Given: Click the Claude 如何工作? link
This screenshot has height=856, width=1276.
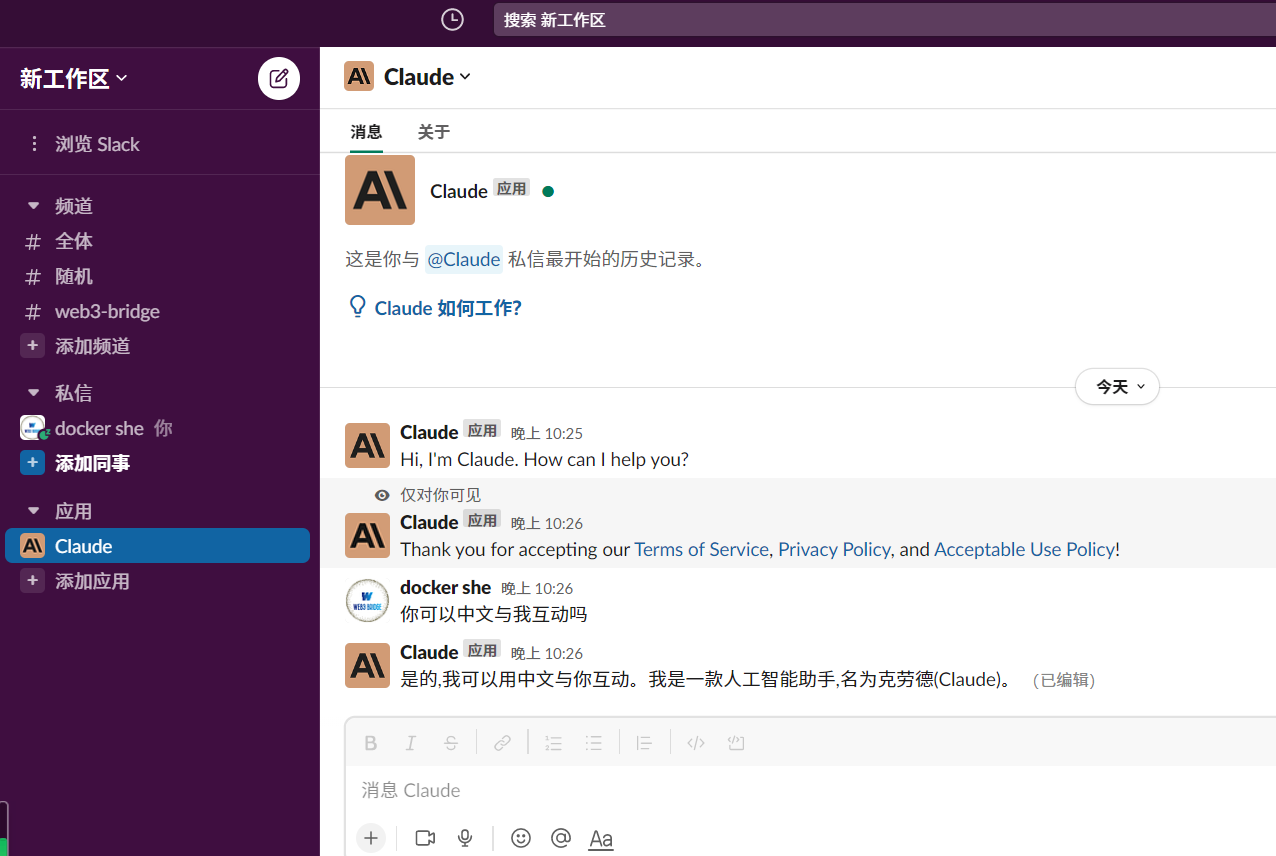Looking at the screenshot, I should 448,308.
